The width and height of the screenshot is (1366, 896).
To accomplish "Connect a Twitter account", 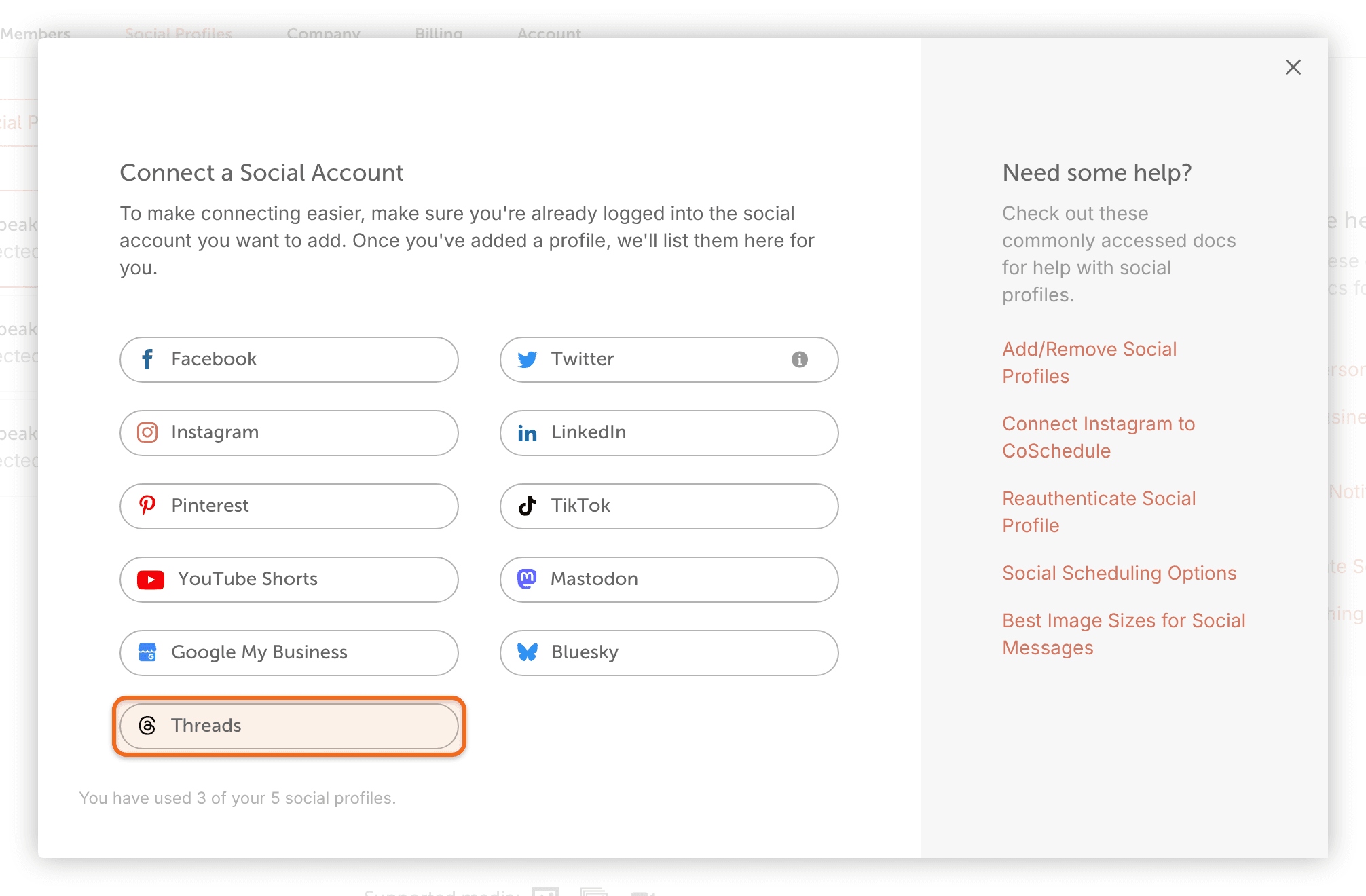I will (669, 360).
